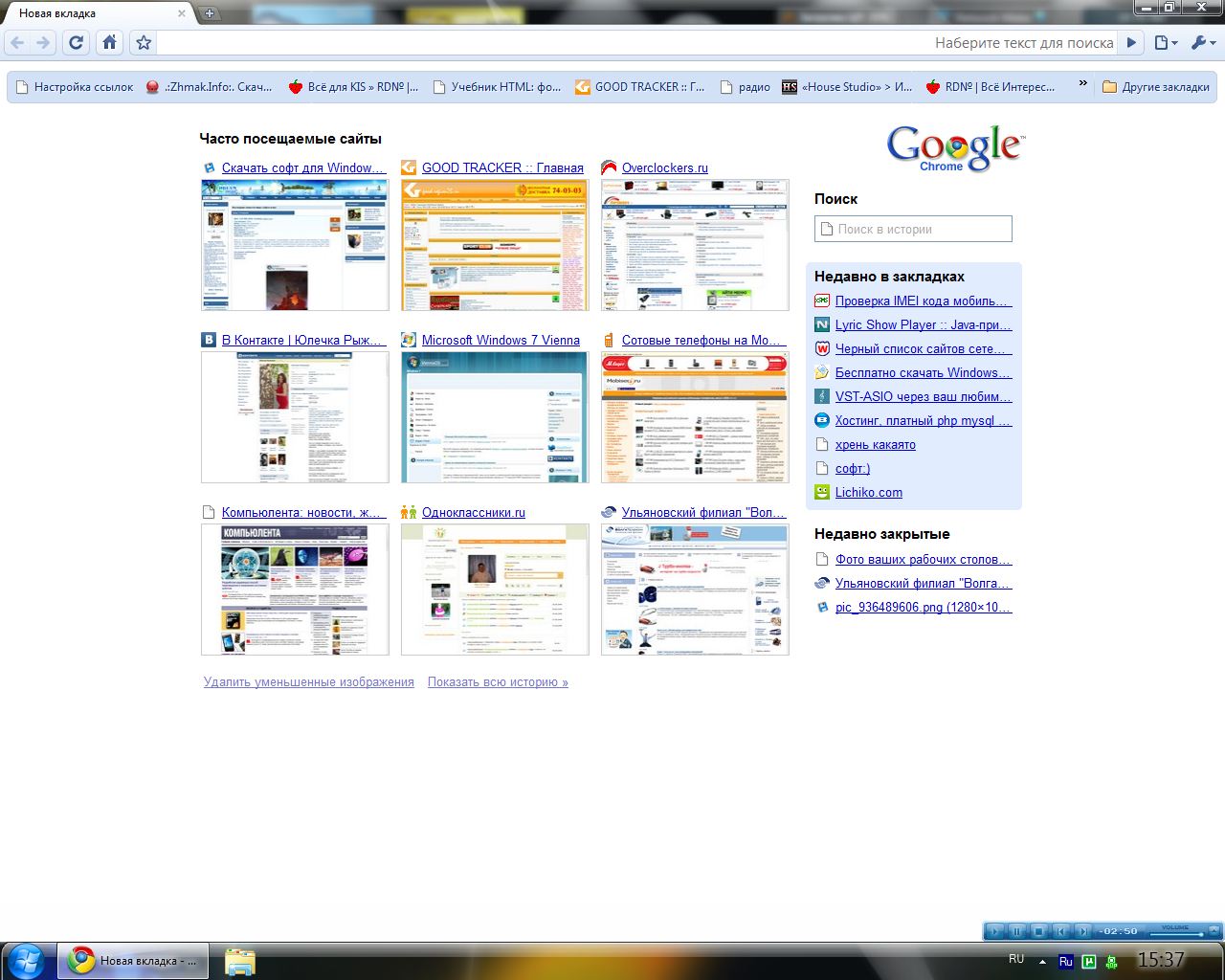Click the Forward navigation arrow
The width and height of the screenshot is (1225, 980).
(x=43, y=42)
